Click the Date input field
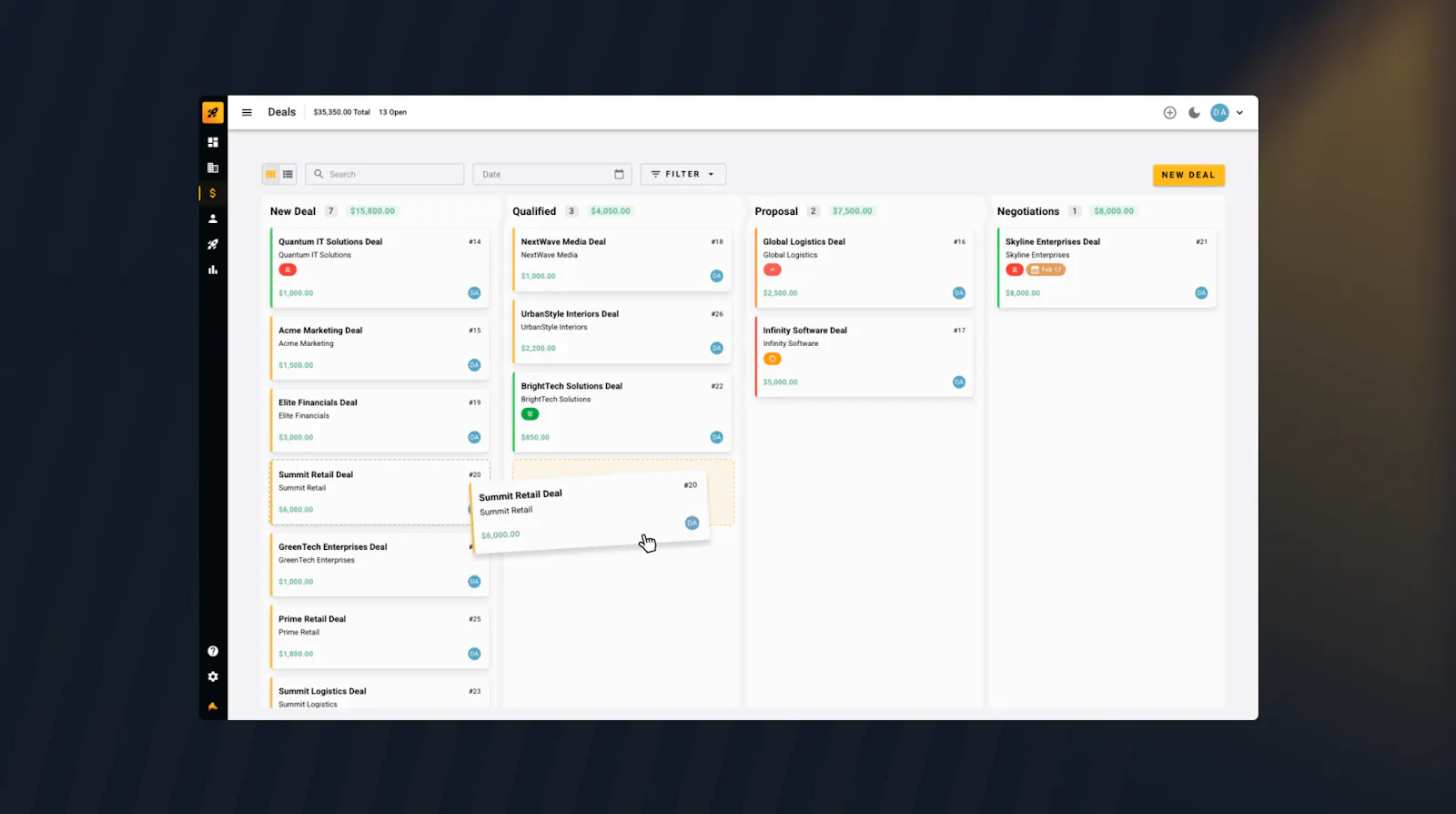Viewport: 1456px width, 814px height. (552, 174)
